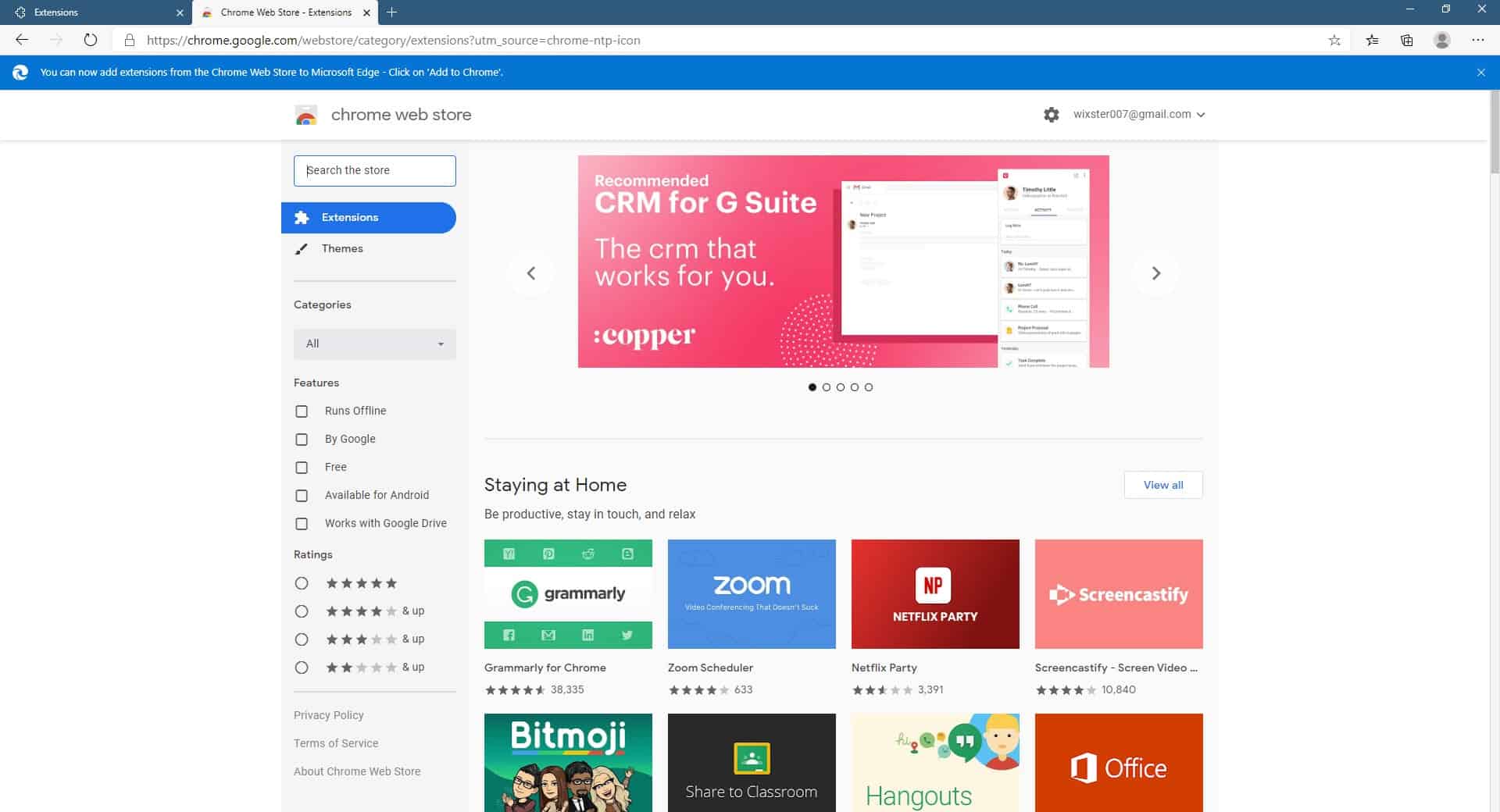Click the Chrome Web Store logo
Viewport: 1500px width, 812px height.
coord(306,115)
